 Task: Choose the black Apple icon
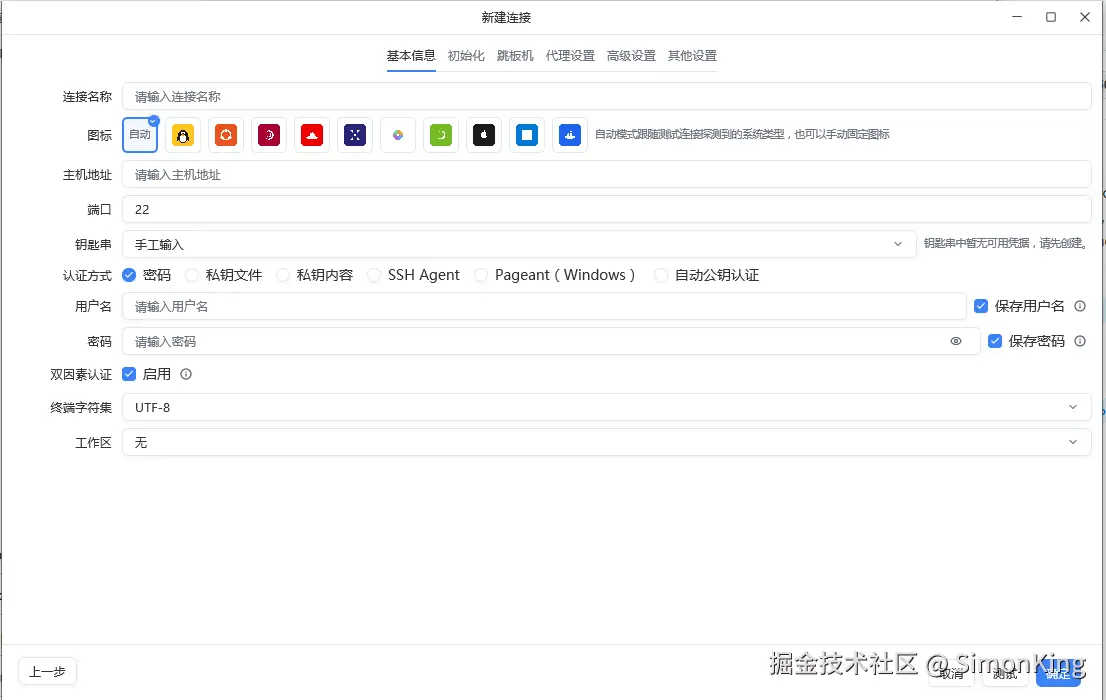coord(484,135)
